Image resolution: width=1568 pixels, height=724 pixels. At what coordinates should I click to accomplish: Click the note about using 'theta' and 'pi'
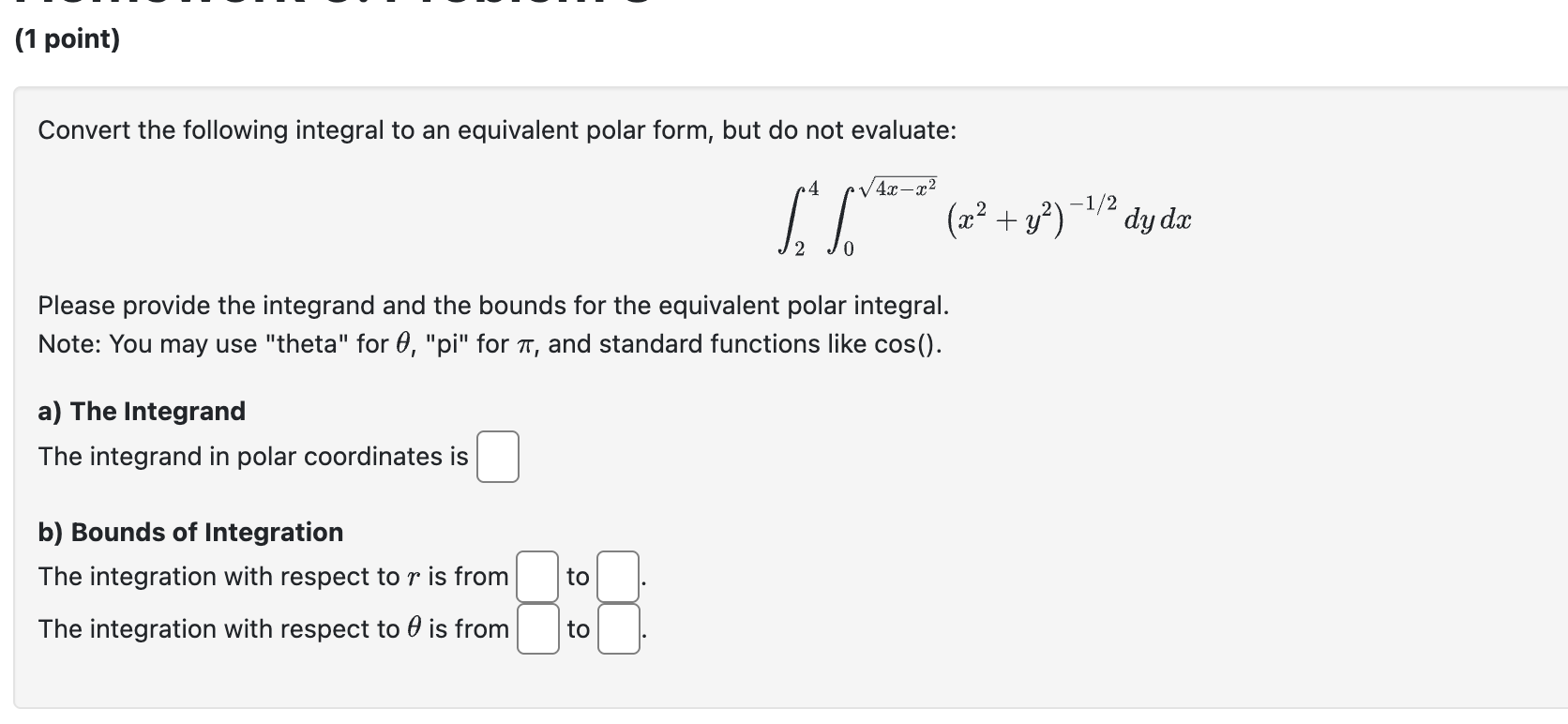click(488, 344)
